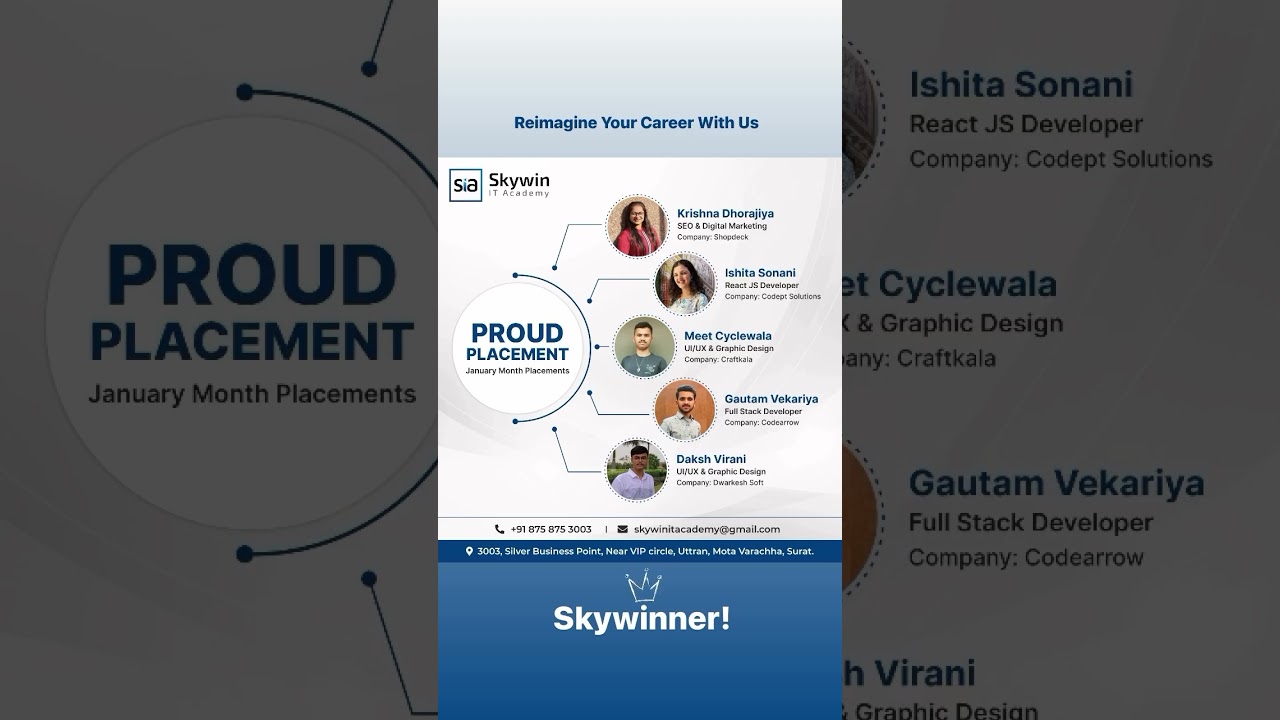1280x720 pixels.
Task: Click large "Gautam Vekariya" in right background
Action: tap(1057, 484)
